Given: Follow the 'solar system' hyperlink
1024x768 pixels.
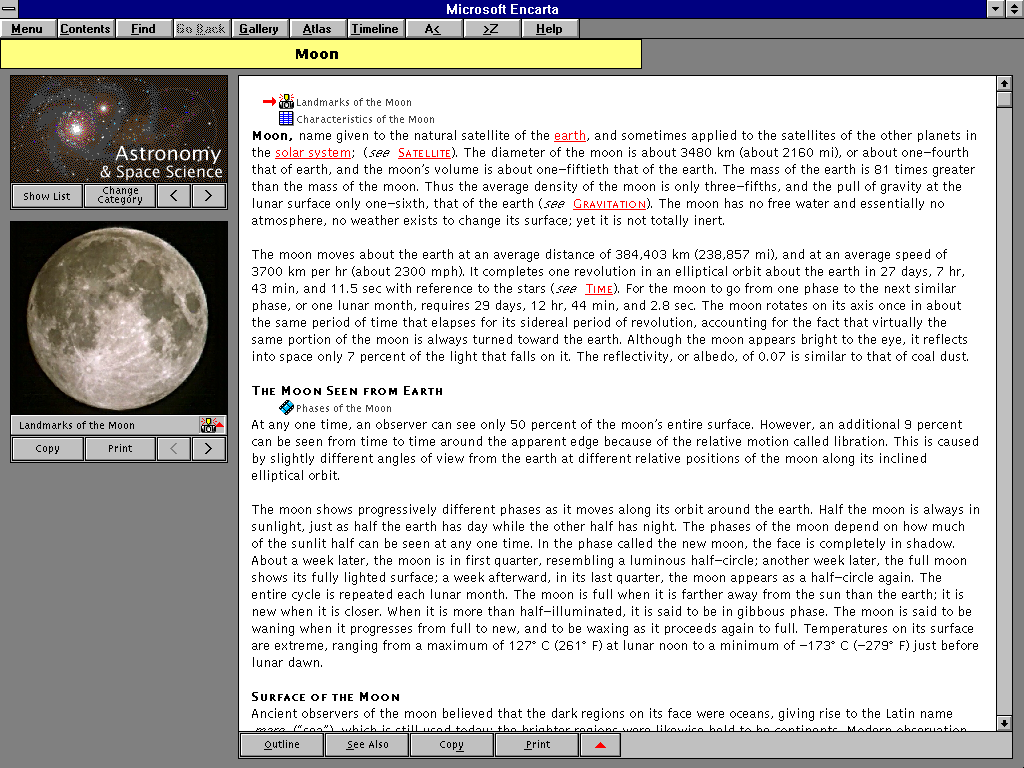Looking at the screenshot, I should [x=313, y=153].
